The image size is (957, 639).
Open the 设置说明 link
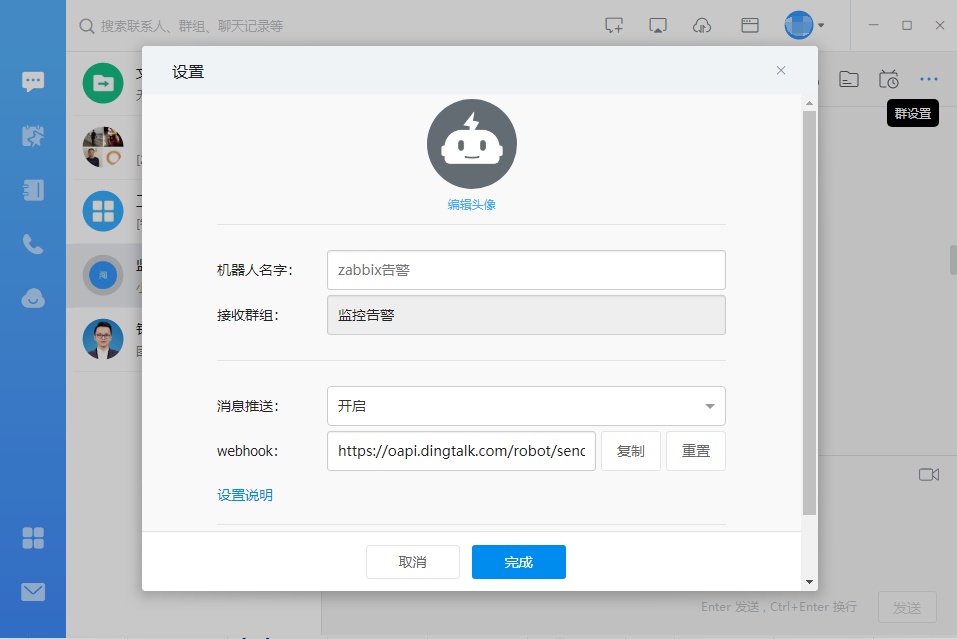click(x=245, y=495)
